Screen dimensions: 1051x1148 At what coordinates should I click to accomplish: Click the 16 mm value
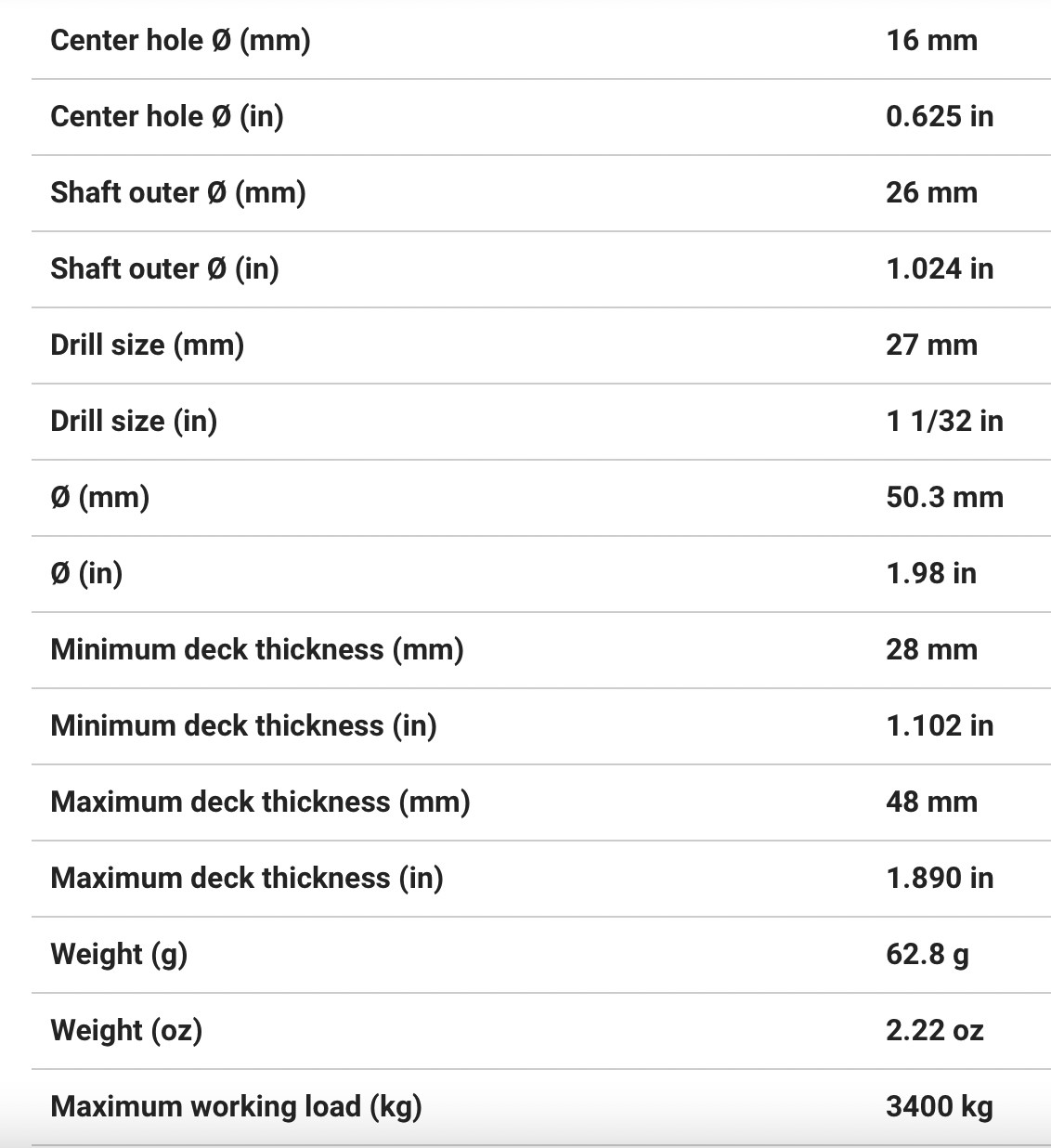pos(931,41)
